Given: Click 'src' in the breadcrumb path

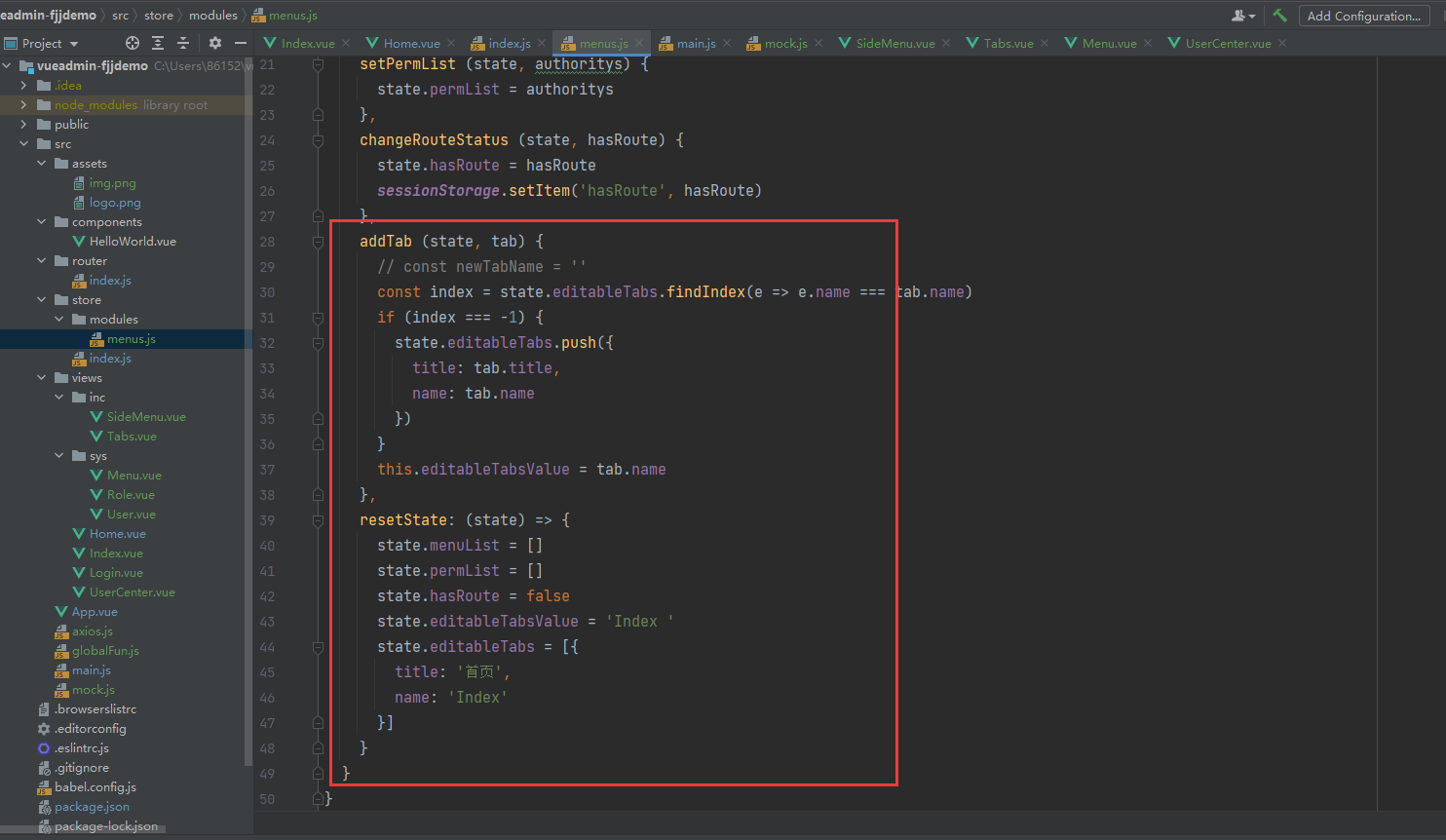Looking at the screenshot, I should pyautogui.click(x=120, y=16).
